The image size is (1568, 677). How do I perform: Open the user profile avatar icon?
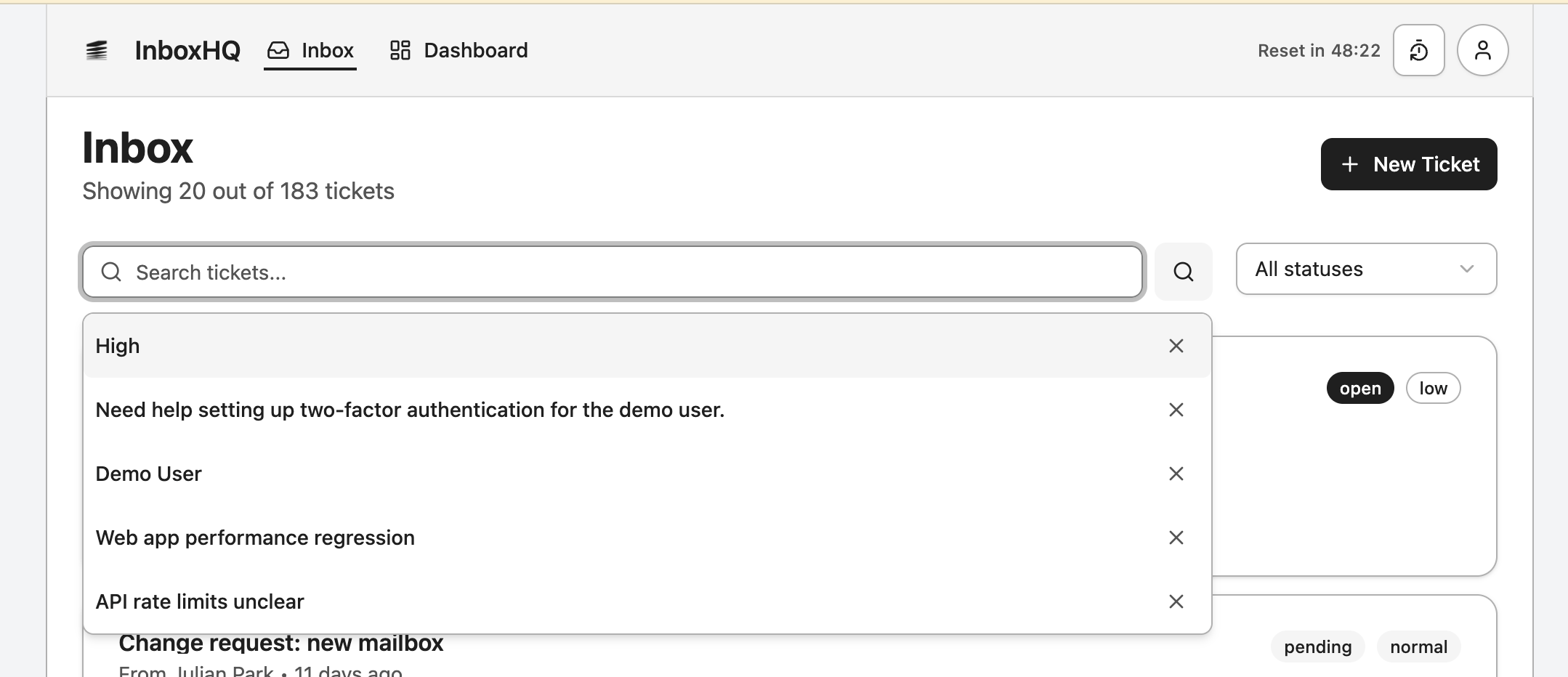(x=1482, y=50)
